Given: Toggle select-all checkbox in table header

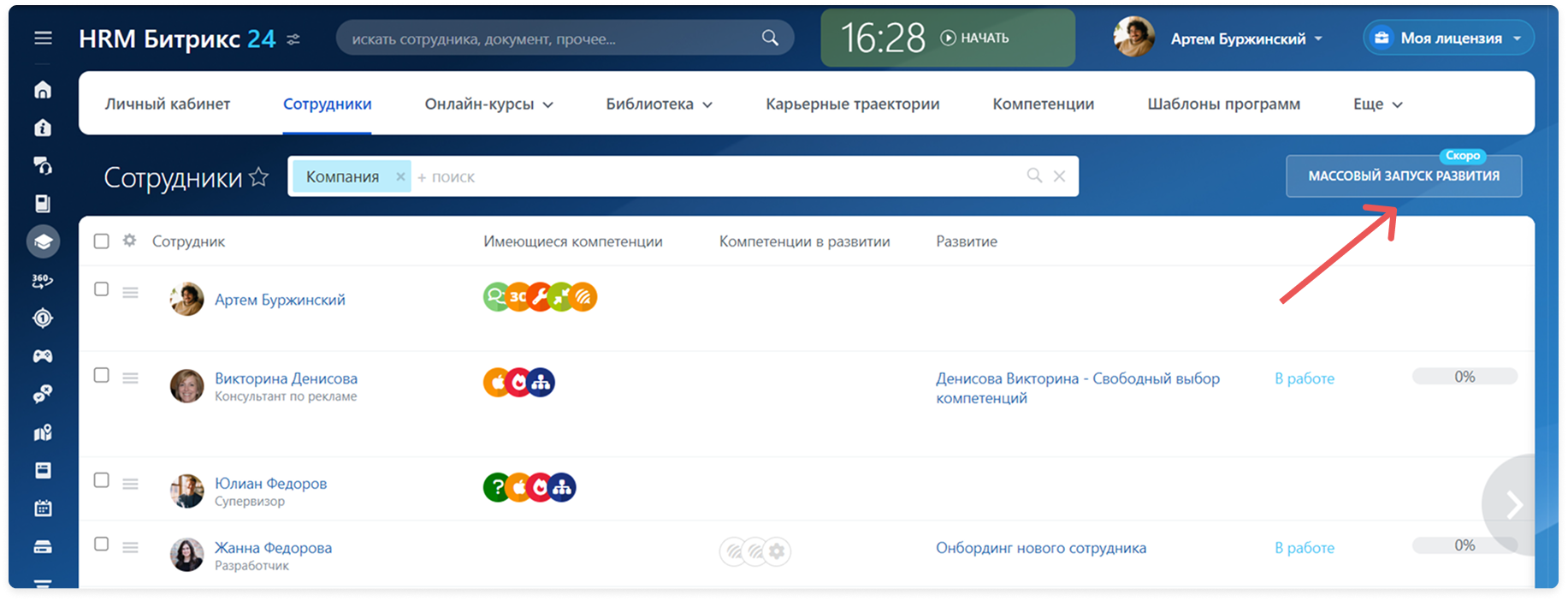Looking at the screenshot, I should pyautogui.click(x=101, y=241).
